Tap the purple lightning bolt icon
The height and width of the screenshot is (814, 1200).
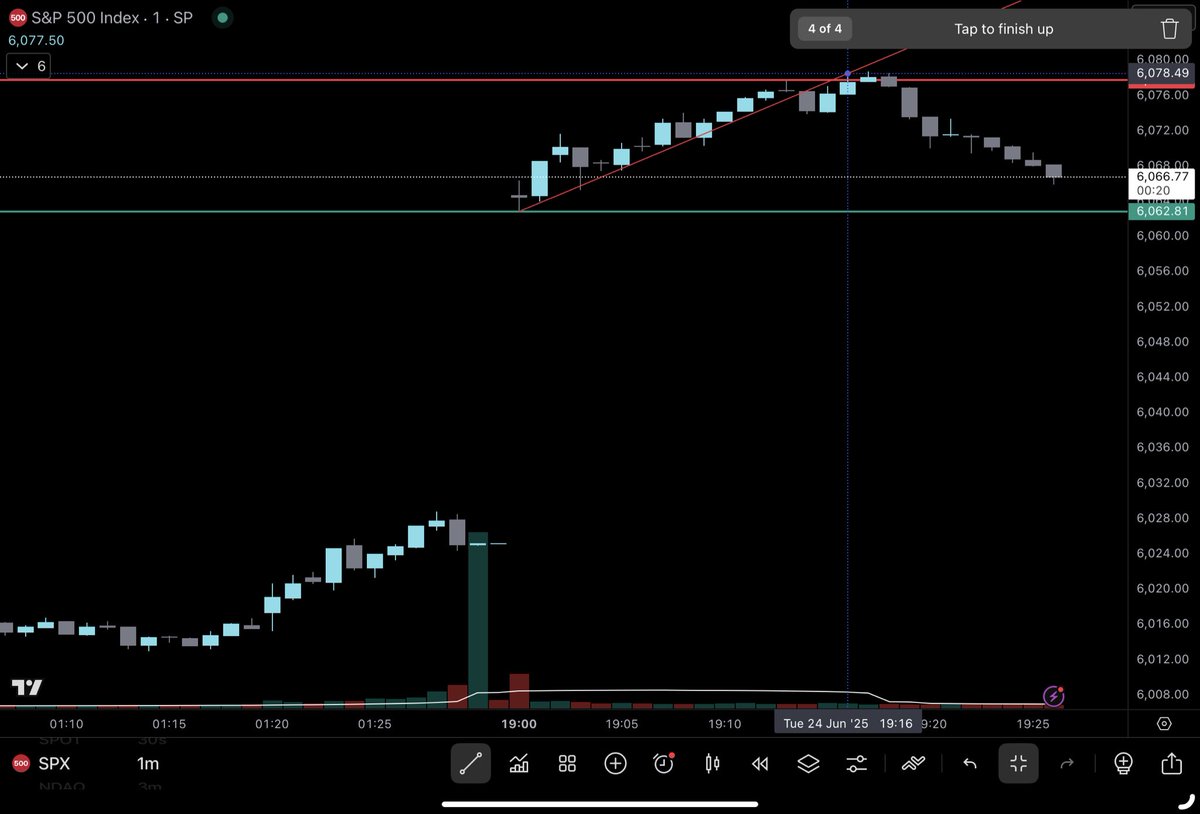tap(1053, 696)
